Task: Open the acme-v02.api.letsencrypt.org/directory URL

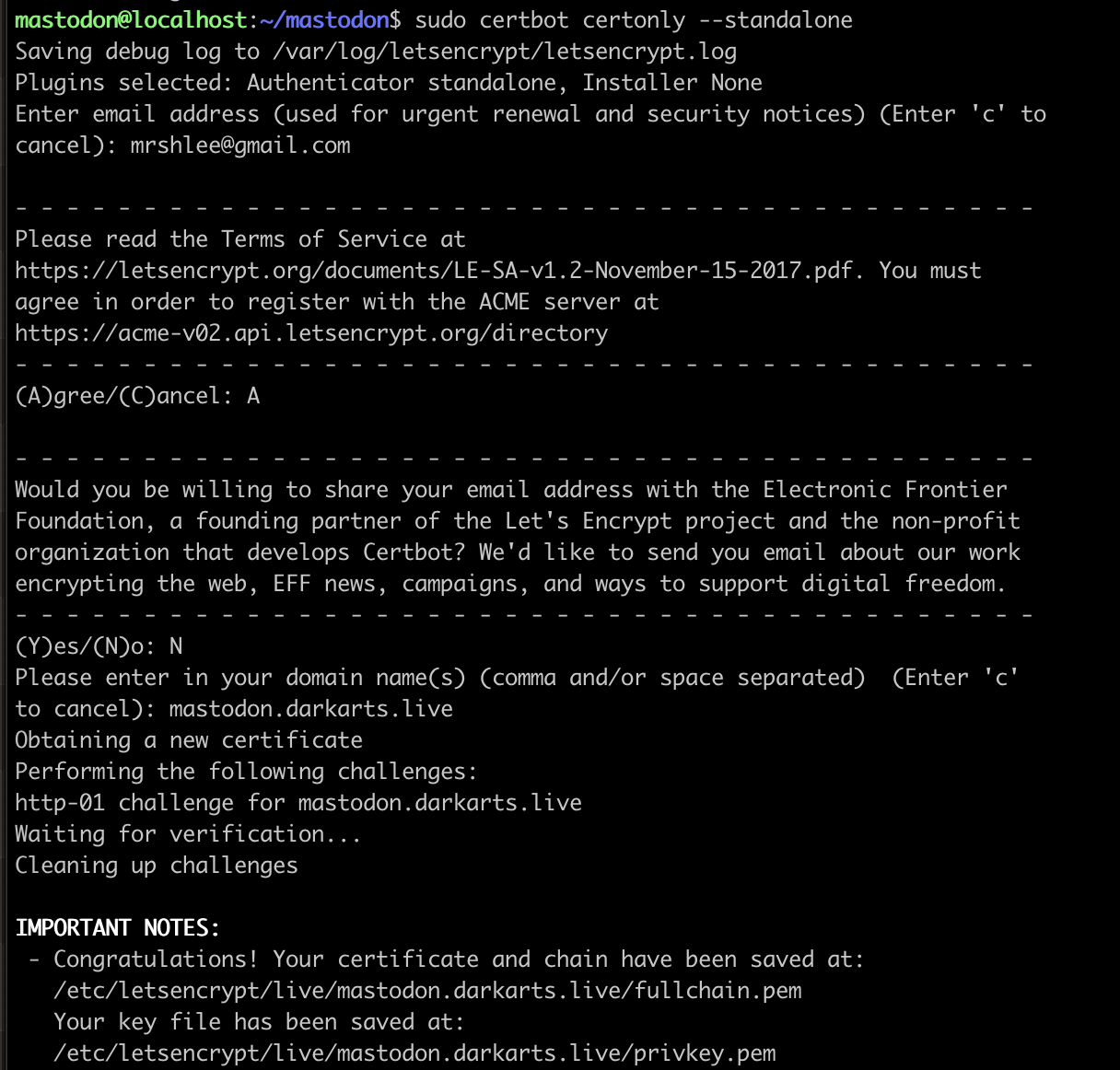Action: 311,333
